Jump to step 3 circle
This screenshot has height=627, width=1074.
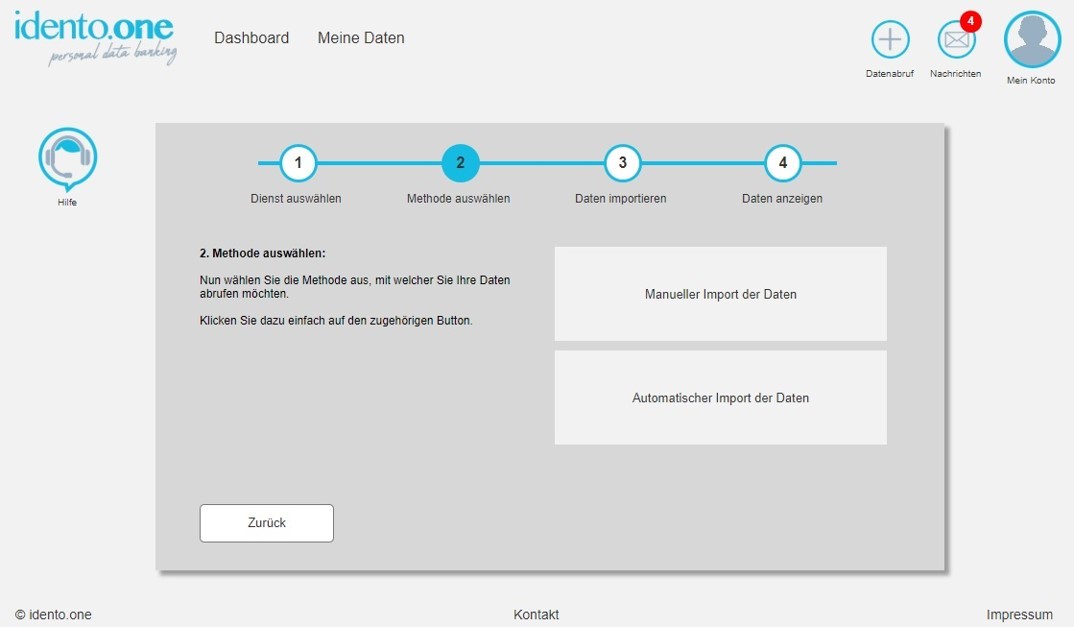[622, 163]
